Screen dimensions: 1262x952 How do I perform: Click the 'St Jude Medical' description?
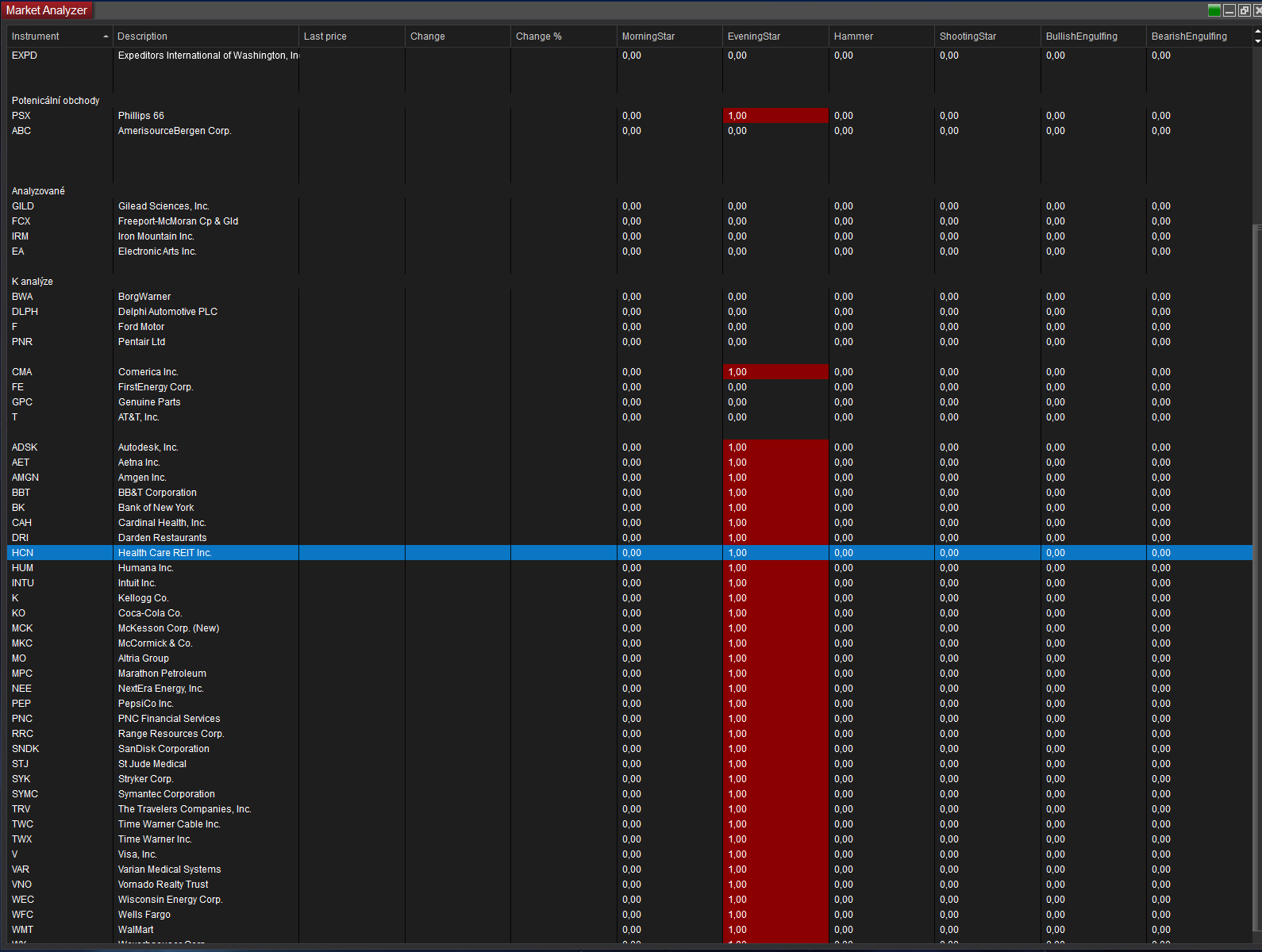[152, 764]
